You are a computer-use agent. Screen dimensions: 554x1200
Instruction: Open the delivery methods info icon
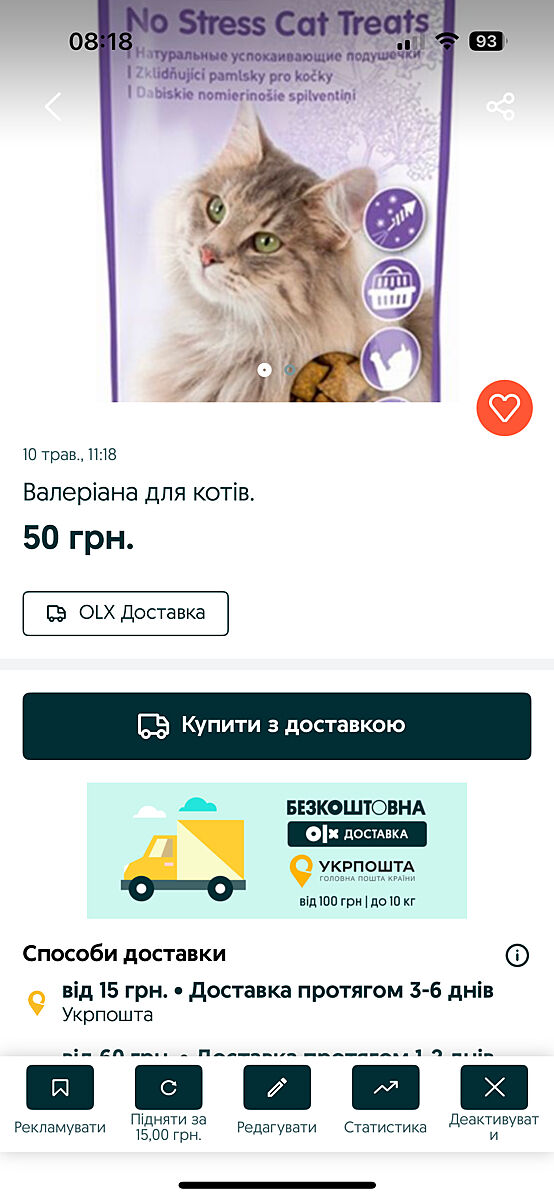(517, 955)
